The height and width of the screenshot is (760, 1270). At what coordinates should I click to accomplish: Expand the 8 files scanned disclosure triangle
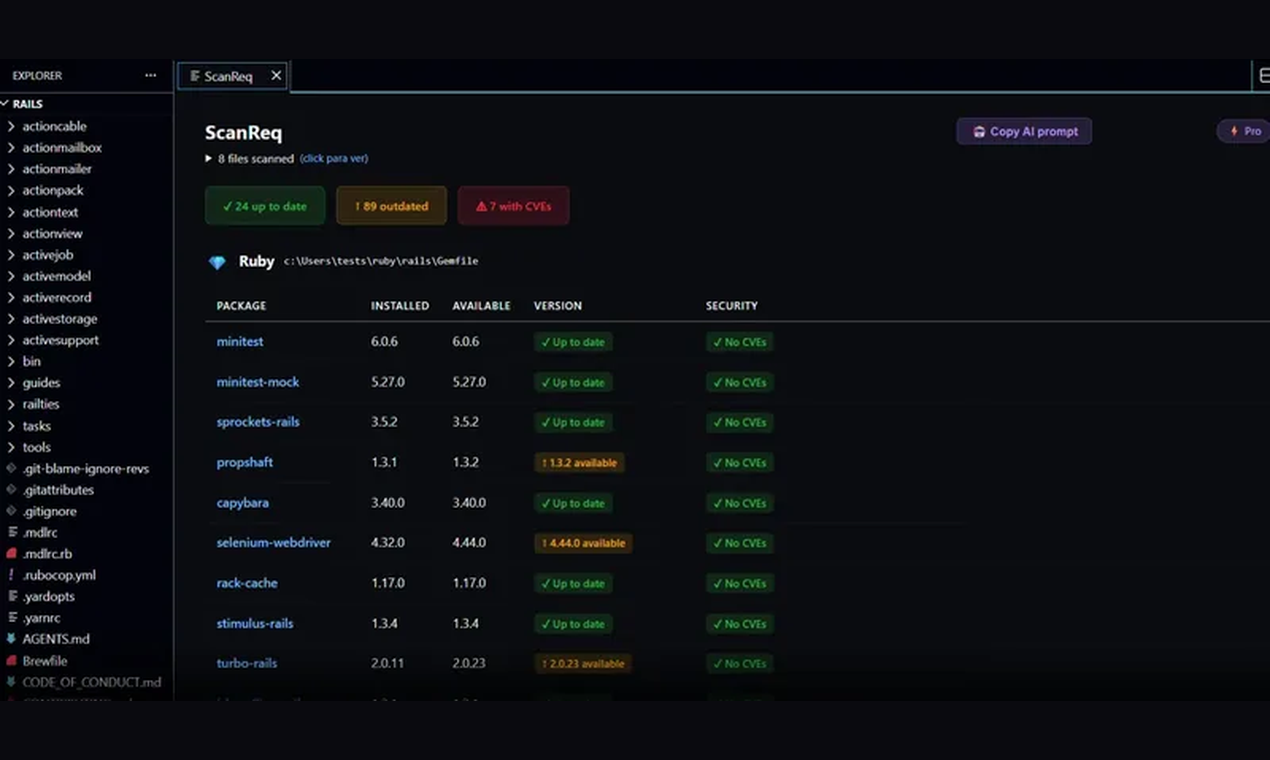click(209, 158)
